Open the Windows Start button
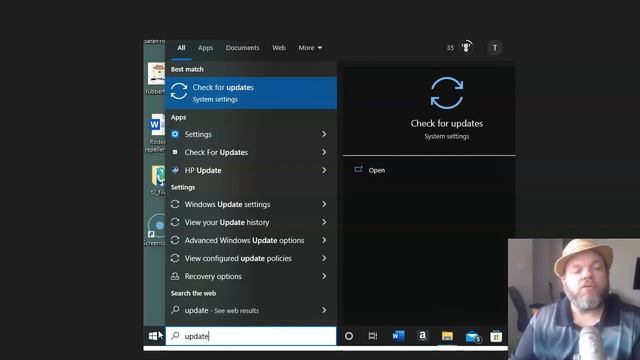This screenshot has height=360, width=640. [x=153, y=336]
